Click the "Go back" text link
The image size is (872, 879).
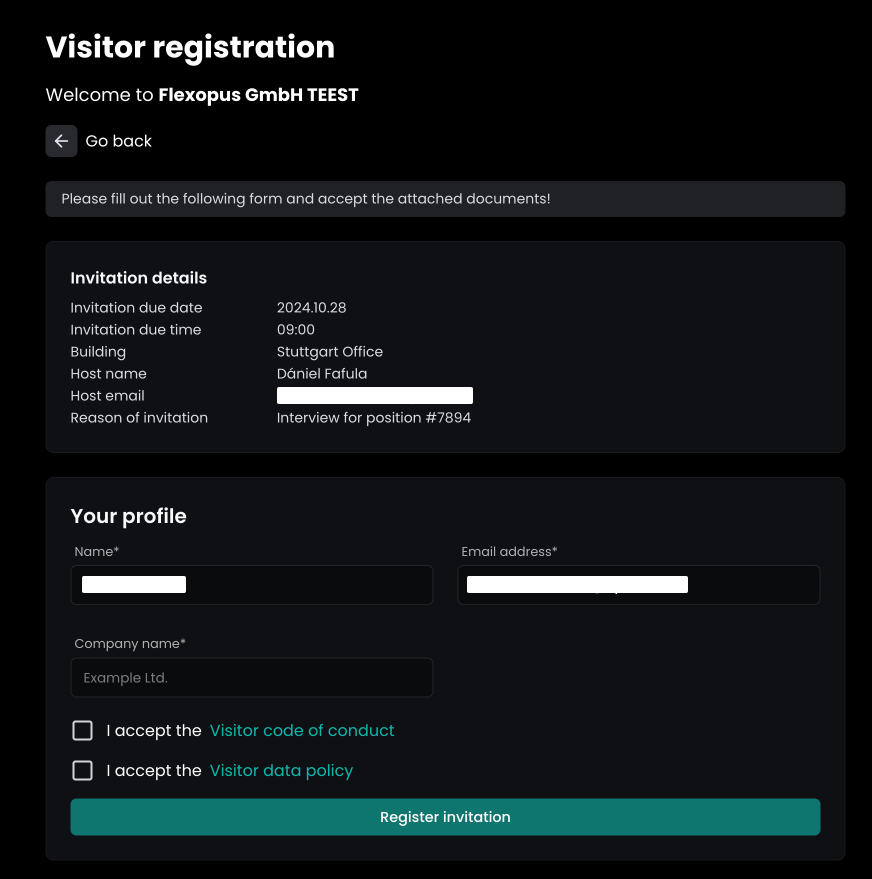tap(119, 141)
